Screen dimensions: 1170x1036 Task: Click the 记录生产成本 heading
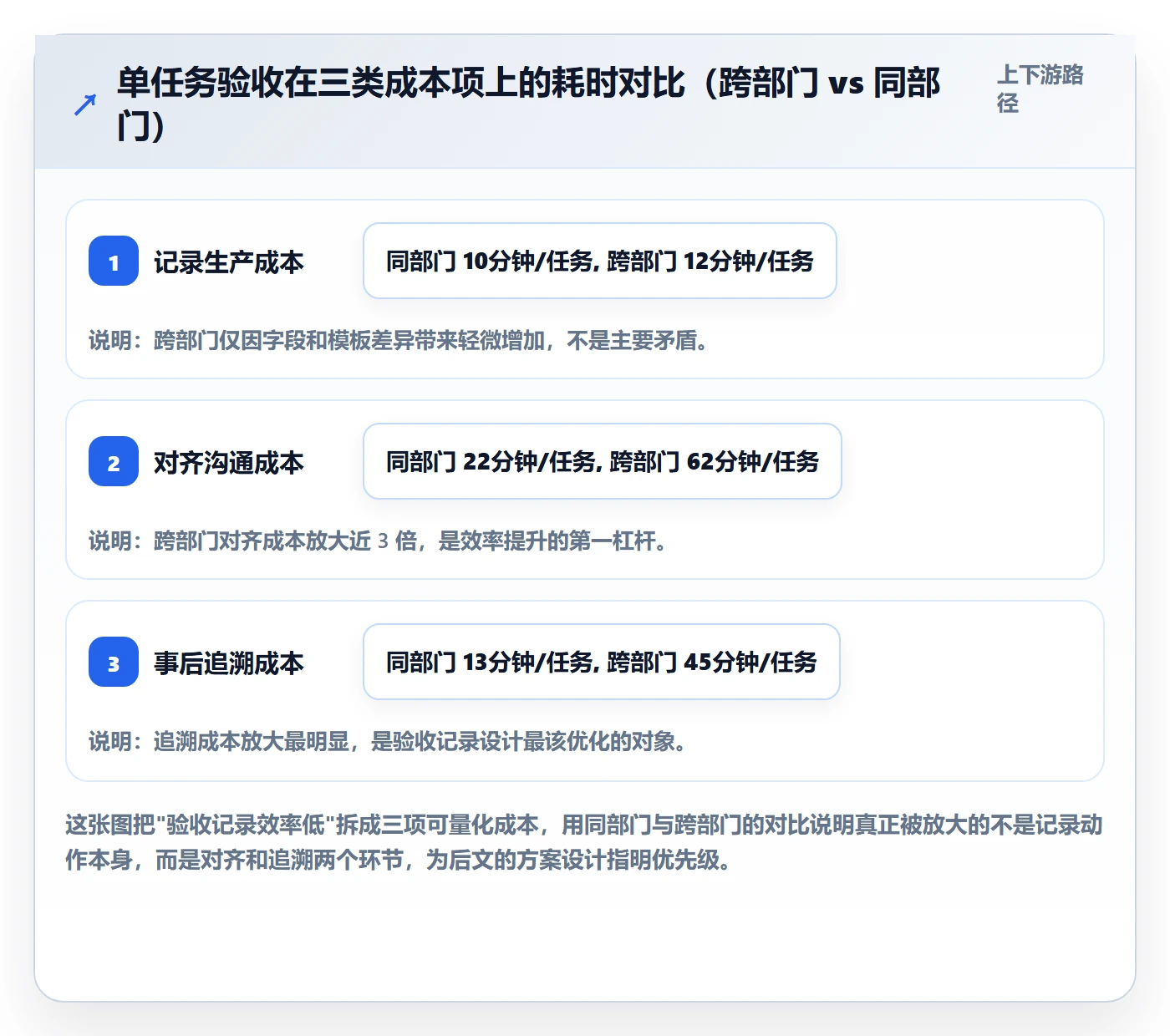click(x=228, y=262)
